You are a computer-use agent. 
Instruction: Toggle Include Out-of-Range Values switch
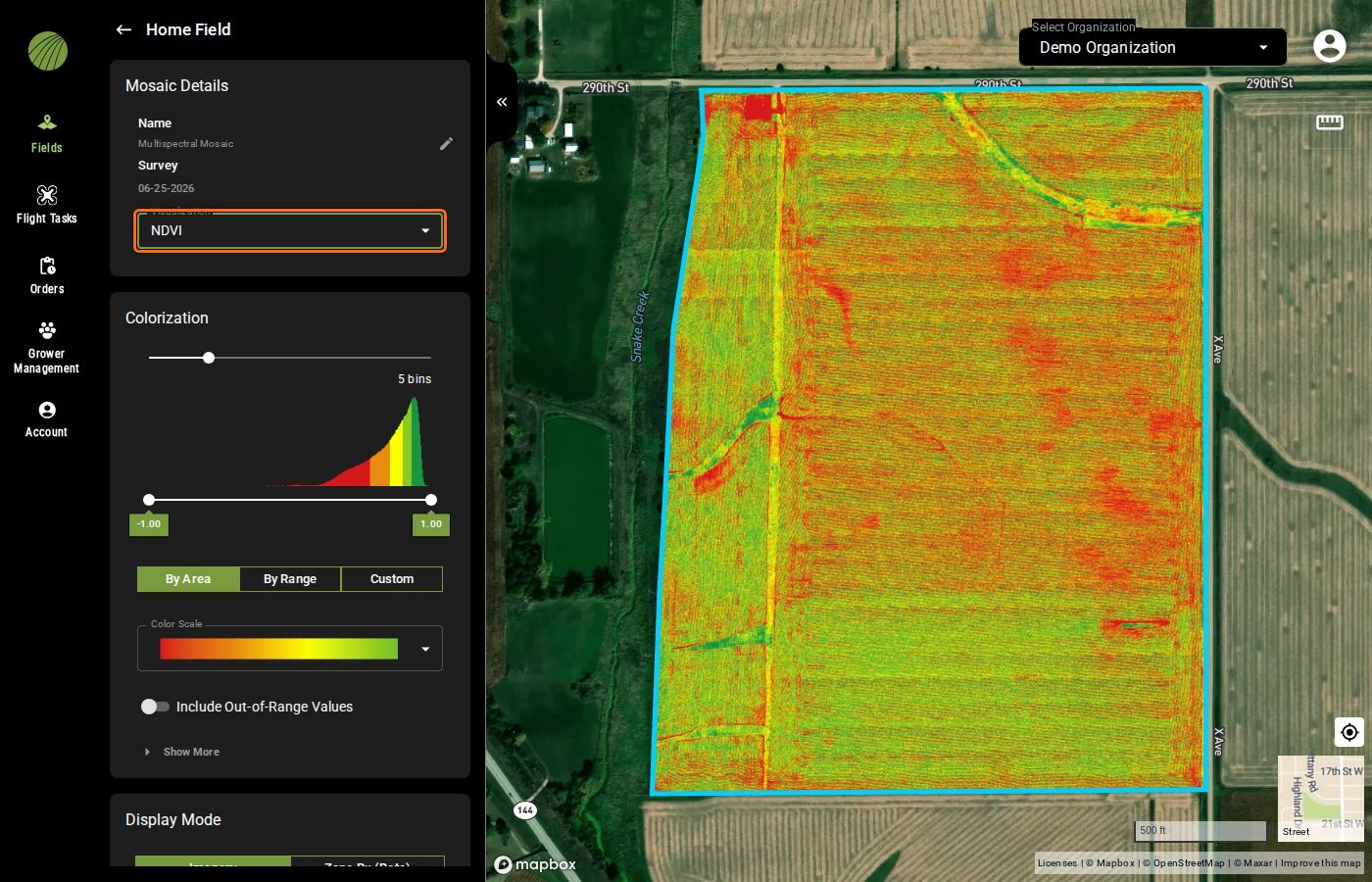point(154,707)
